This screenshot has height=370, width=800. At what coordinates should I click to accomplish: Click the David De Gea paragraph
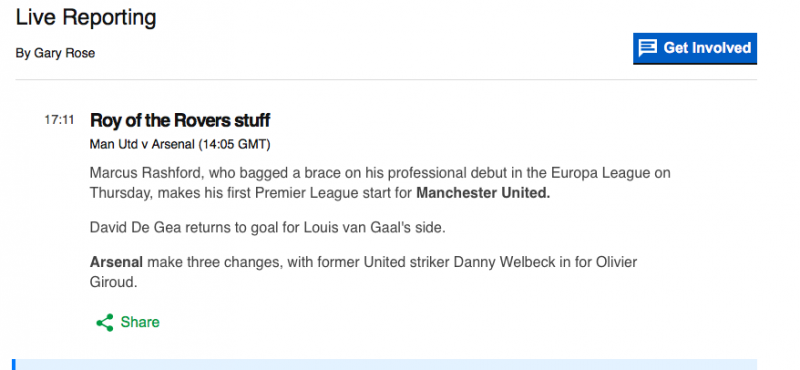click(x=268, y=228)
